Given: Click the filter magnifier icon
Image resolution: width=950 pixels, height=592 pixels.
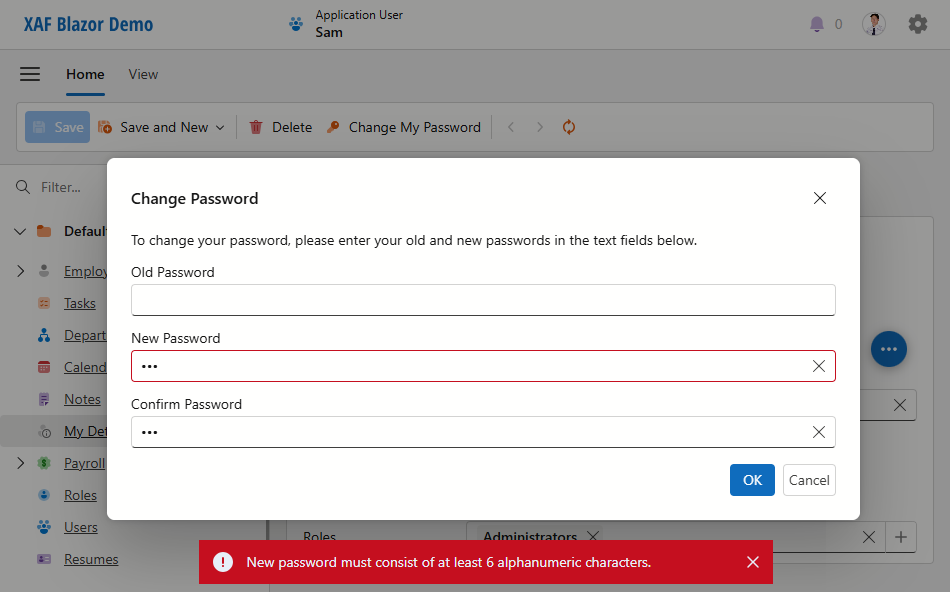Looking at the screenshot, I should coord(22,187).
